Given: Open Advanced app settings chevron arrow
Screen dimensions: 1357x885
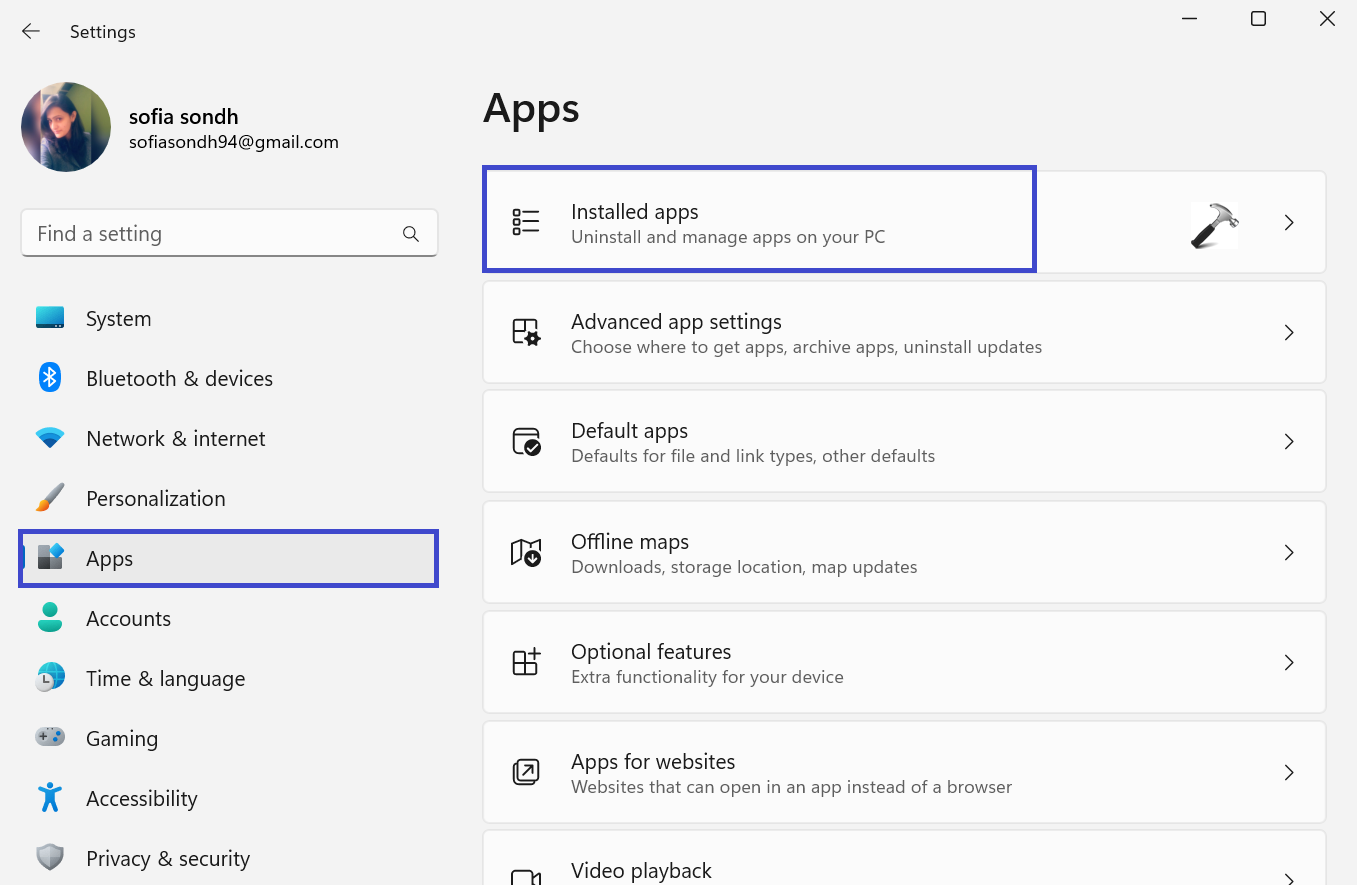Looking at the screenshot, I should (x=1289, y=332).
